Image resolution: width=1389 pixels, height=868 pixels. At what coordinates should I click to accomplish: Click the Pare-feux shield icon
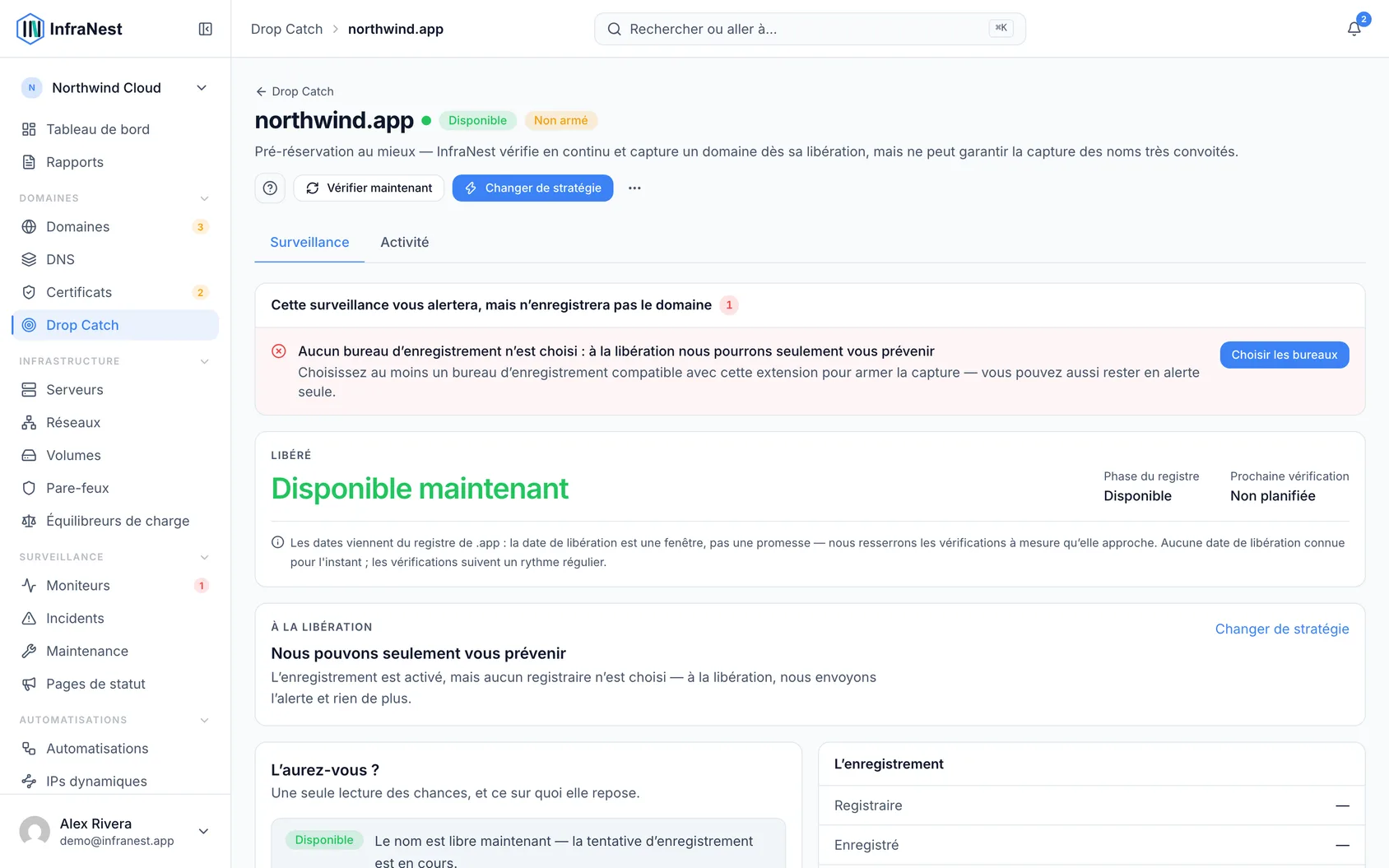29,488
